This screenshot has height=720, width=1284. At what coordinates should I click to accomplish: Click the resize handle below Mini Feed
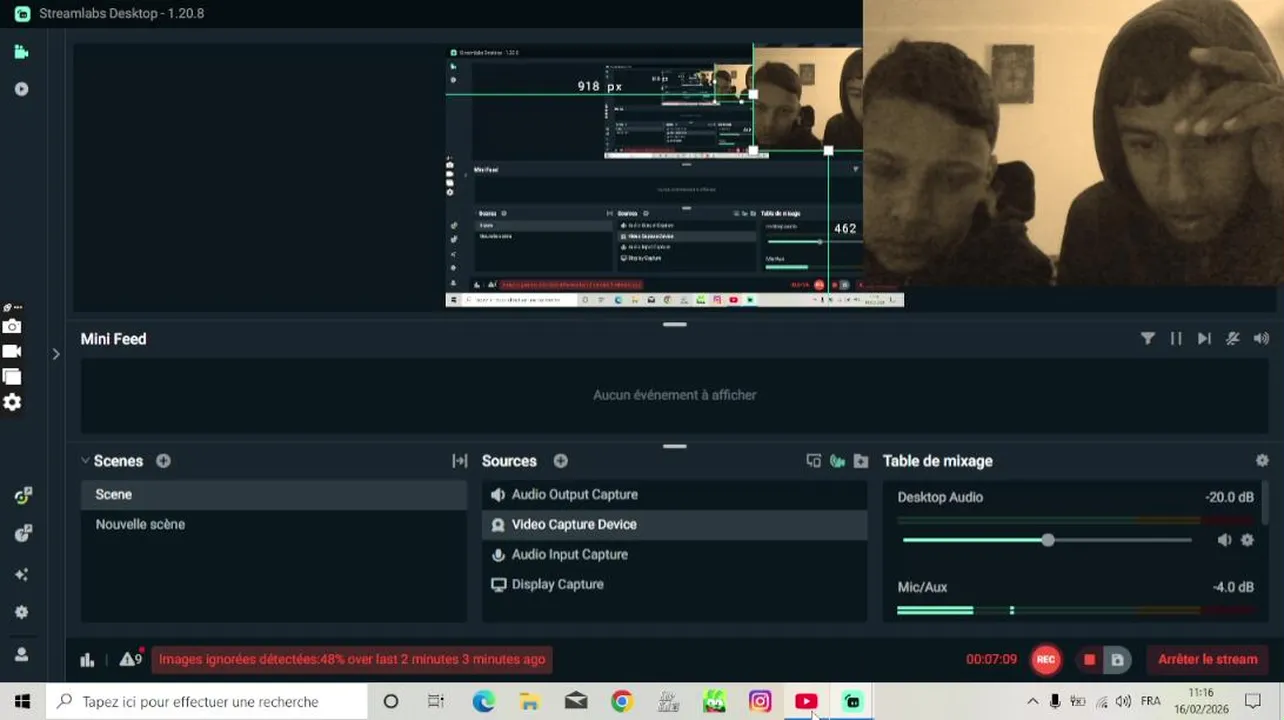pos(675,446)
